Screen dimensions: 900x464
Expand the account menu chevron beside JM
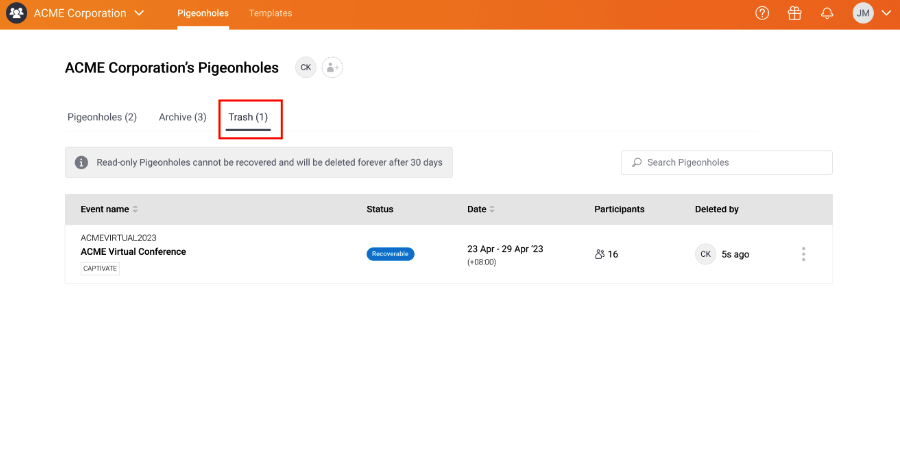tap(885, 13)
